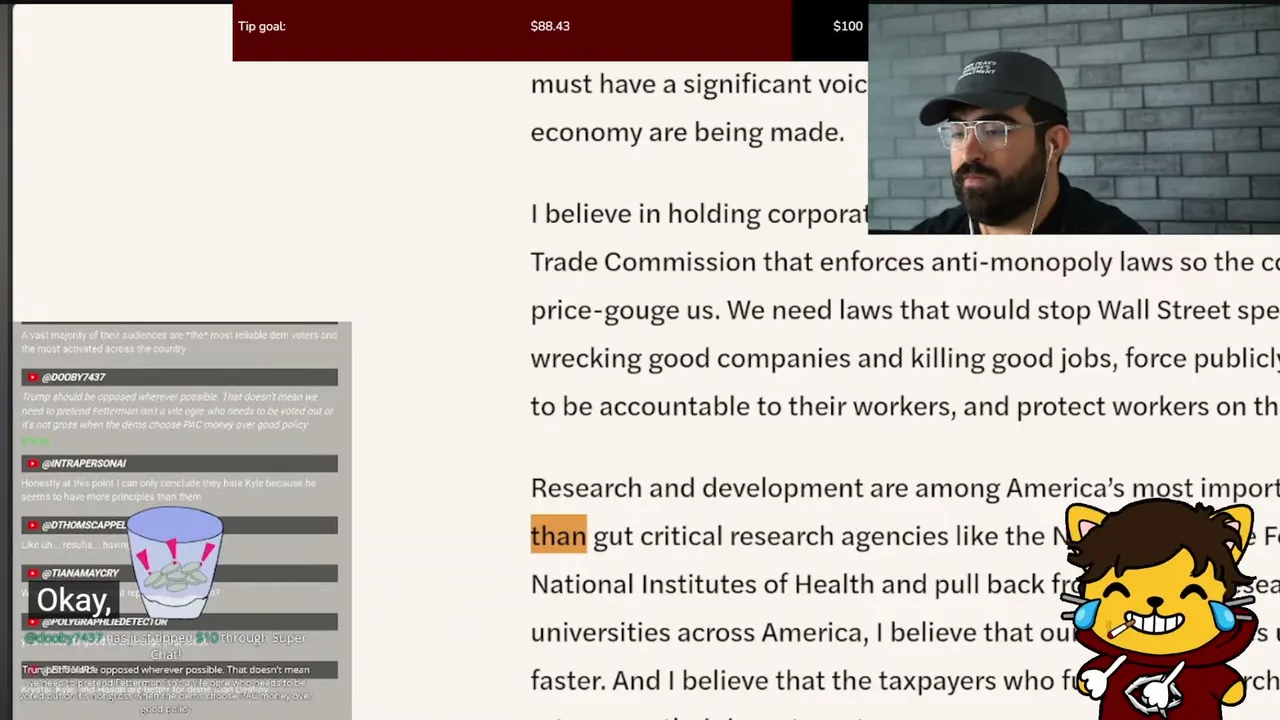Click the 'Tip goal:' label
The height and width of the screenshot is (720, 1280).
coord(262,26)
